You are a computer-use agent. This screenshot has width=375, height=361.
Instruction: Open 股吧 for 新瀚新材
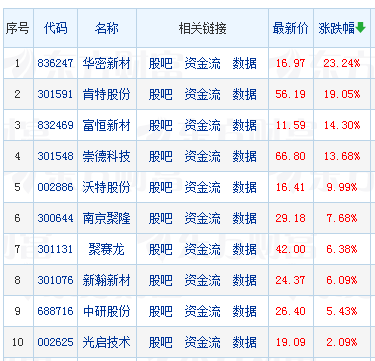pyautogui.click(x=161, y=280)
